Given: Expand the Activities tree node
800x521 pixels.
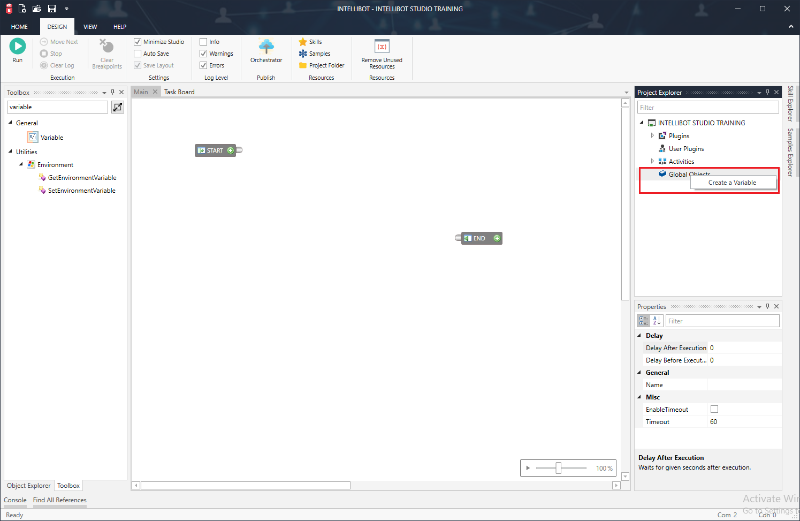Looking at the screenshot, I should [652, 161].
